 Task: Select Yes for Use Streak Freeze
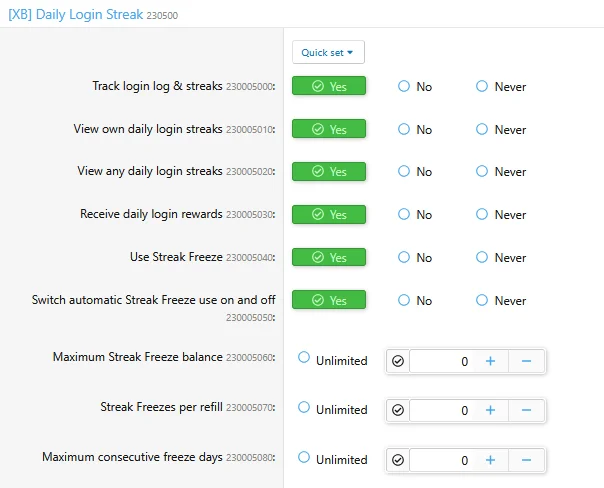(329, 257)
